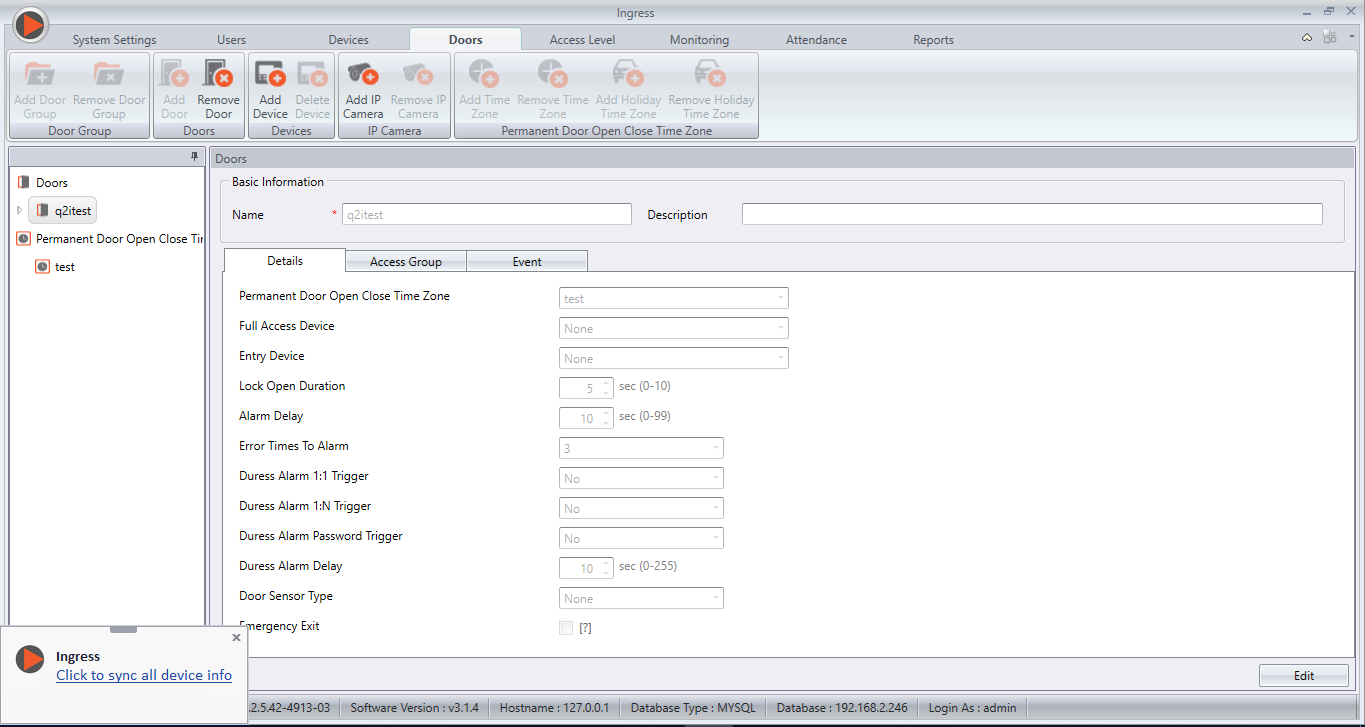
Task: Pin the left navigation panel
Action: (195, 157)
